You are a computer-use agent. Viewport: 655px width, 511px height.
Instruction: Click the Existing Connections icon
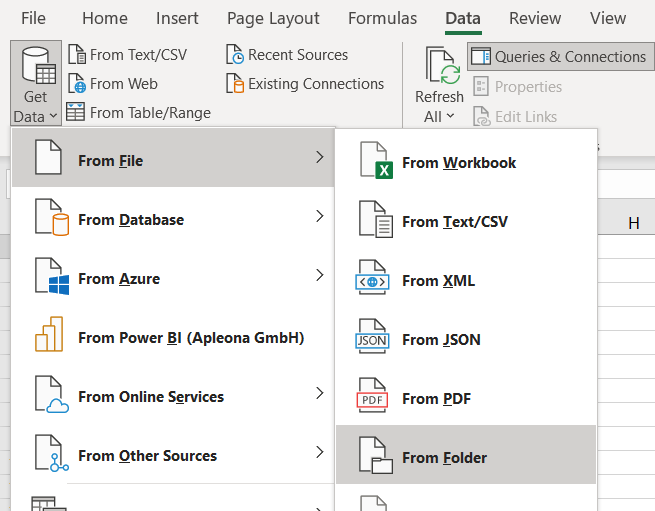click(235, 84)
